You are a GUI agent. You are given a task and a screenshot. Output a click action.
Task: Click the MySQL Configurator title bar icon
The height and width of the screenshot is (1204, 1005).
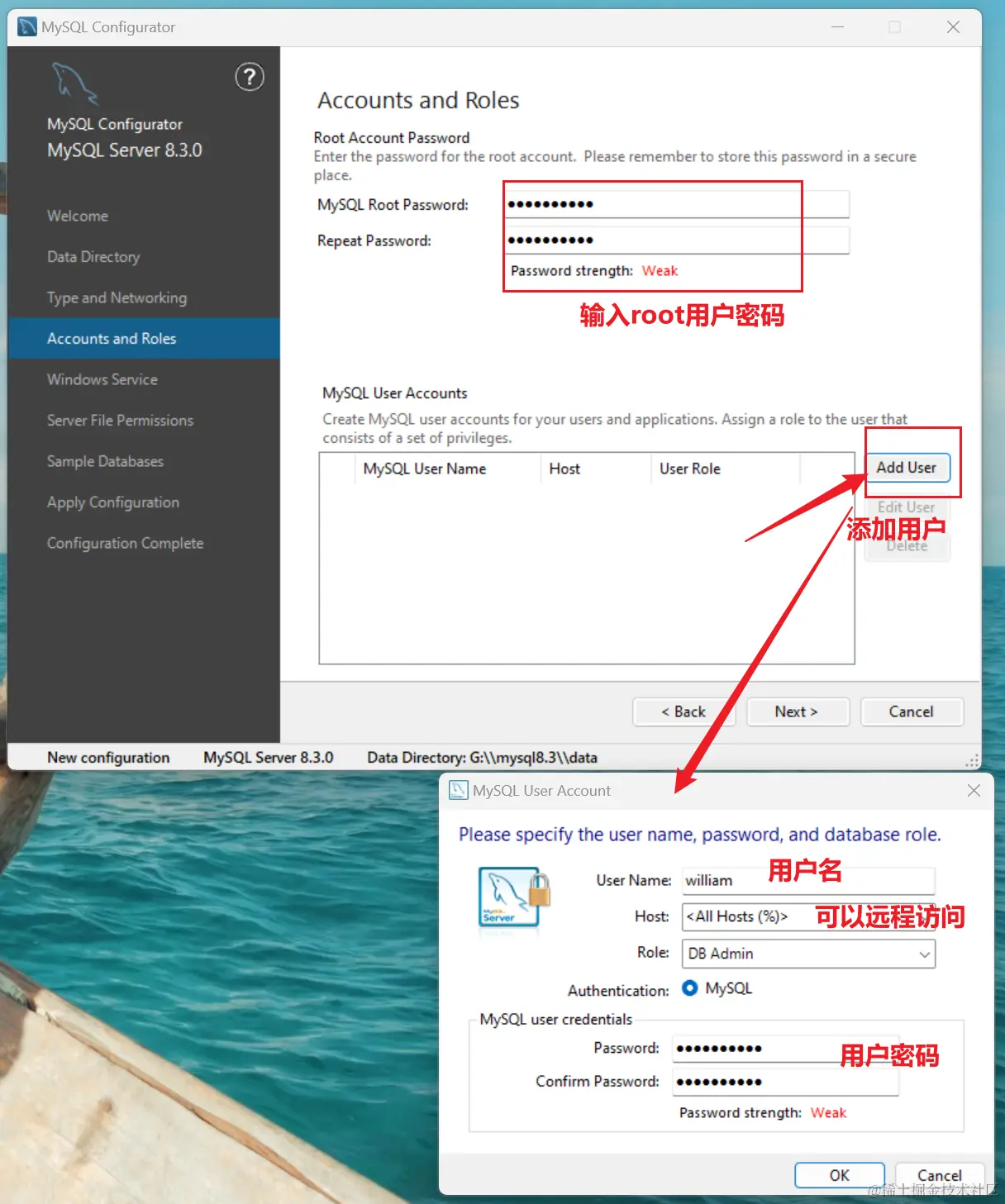pos(27,26)
